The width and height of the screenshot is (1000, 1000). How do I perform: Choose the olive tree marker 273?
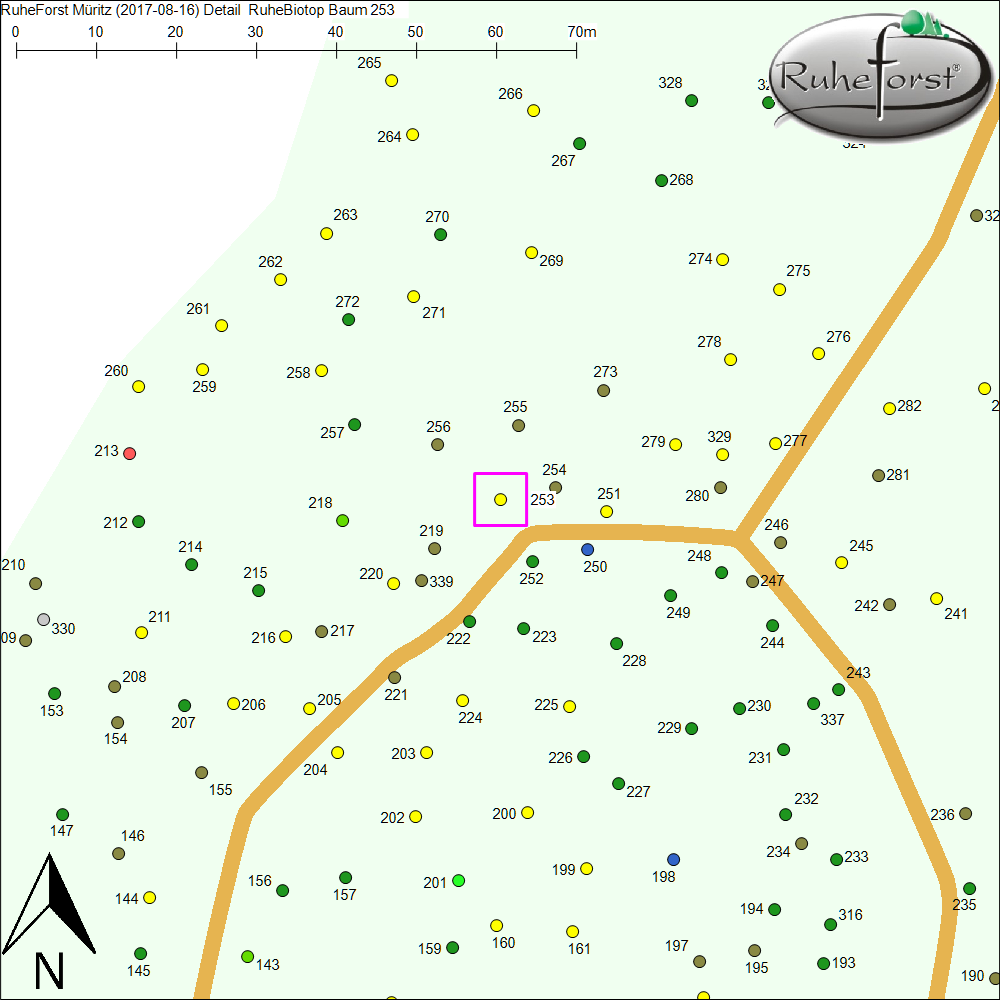point(603,390)
